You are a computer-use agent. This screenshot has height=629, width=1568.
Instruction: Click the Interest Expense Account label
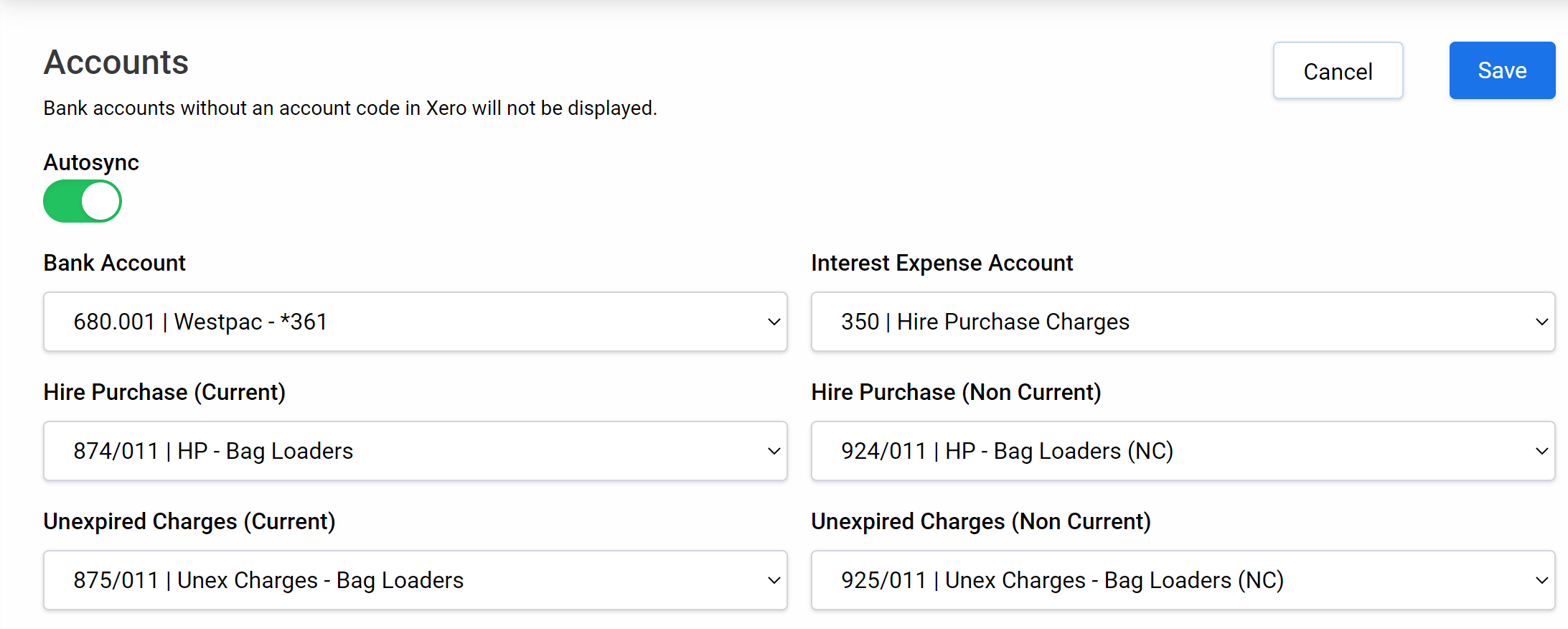click(x=942, y=263)
